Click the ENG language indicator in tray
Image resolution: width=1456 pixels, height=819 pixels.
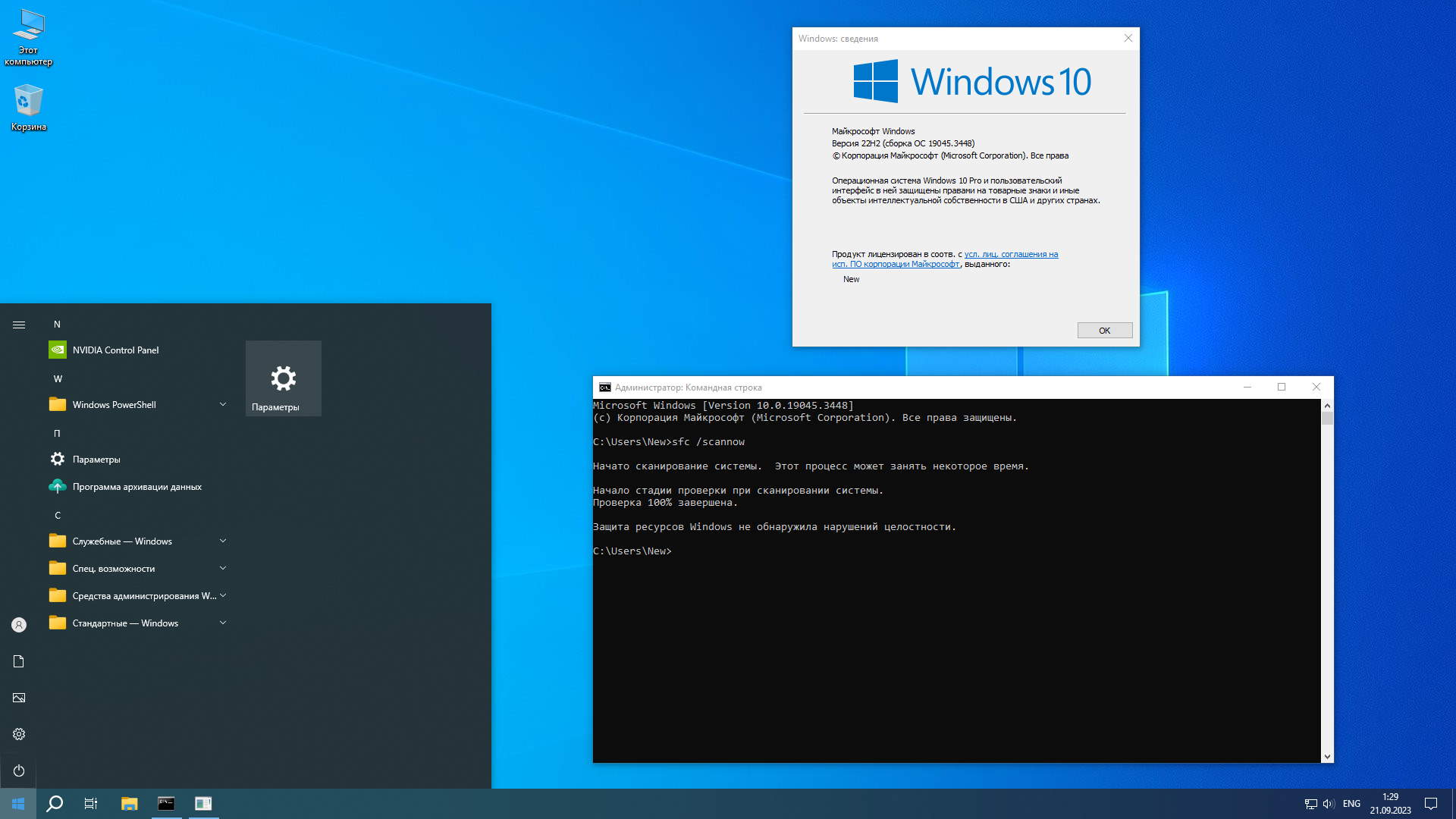point(1351,804)
